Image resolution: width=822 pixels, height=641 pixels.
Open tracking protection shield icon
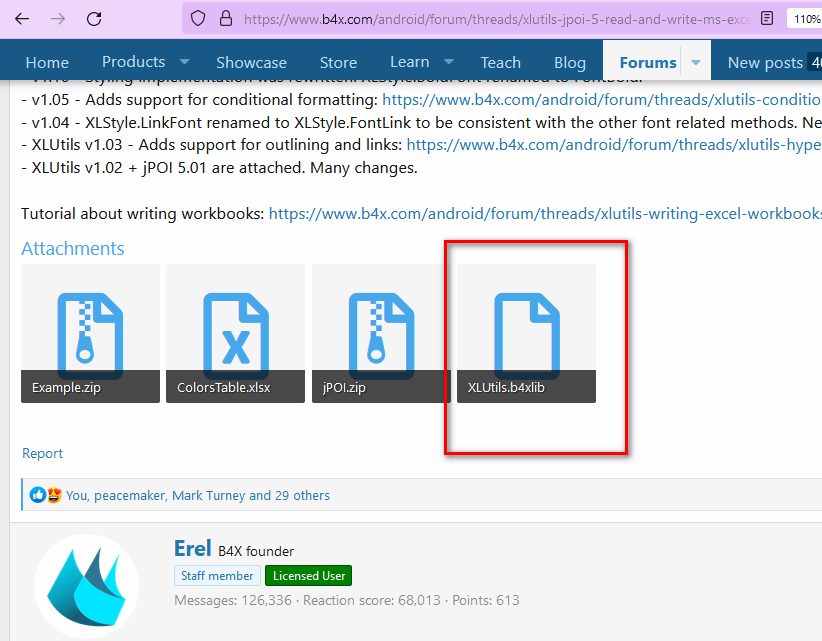point(198,19)
